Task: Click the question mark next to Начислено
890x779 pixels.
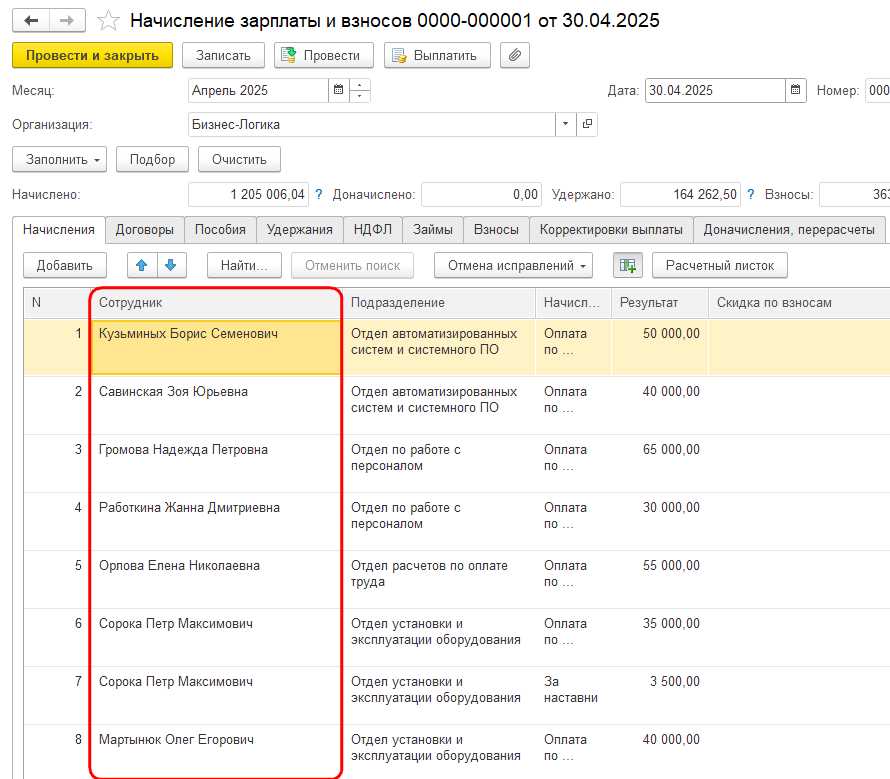Action: point(318,195)
